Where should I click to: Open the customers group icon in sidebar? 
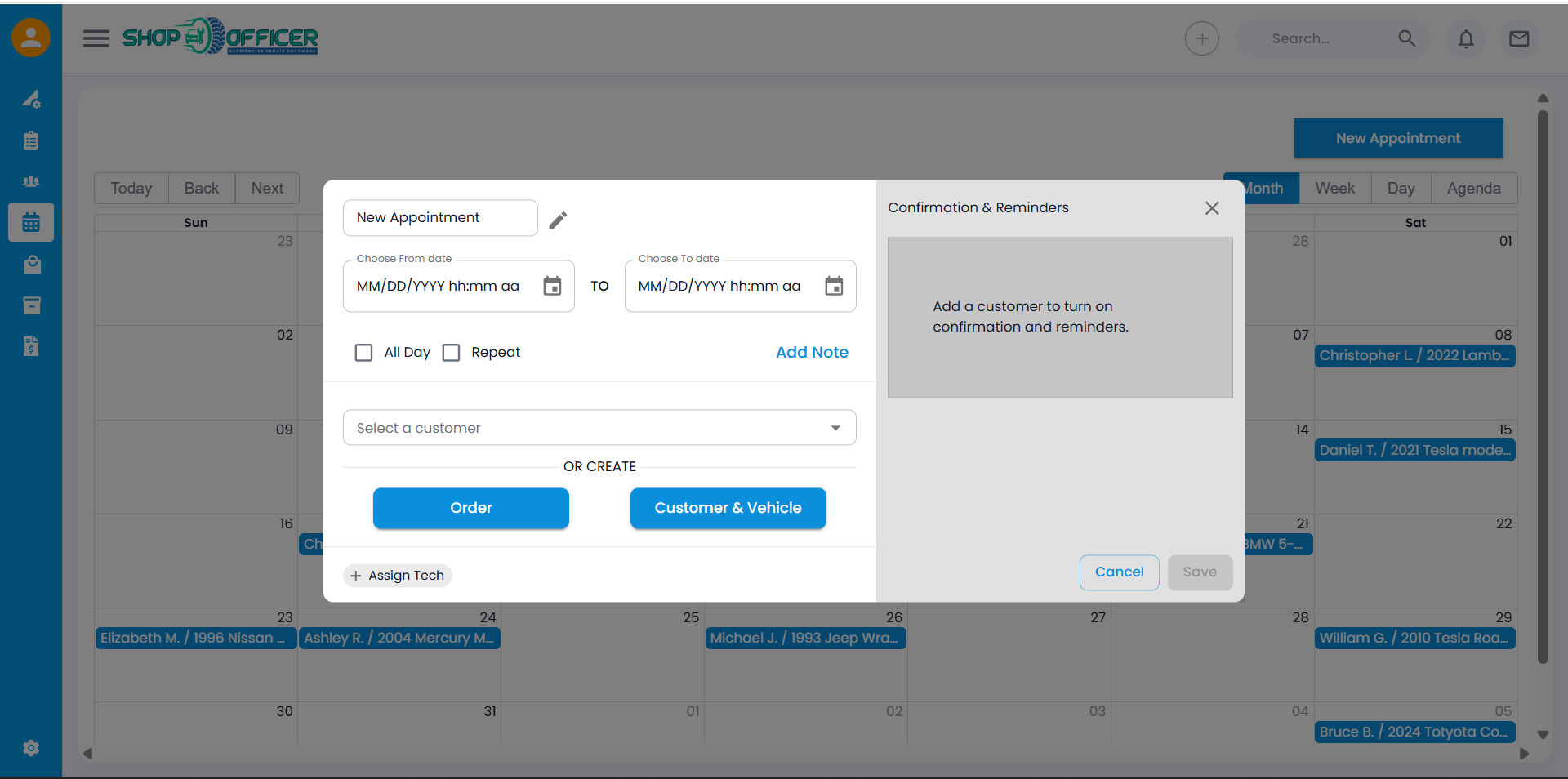31,181
